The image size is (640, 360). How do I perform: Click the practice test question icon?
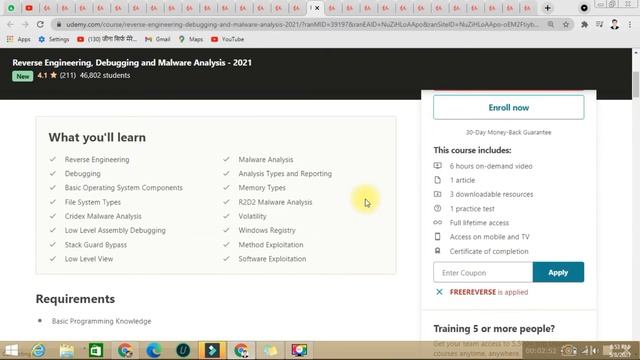coord(438,208)
